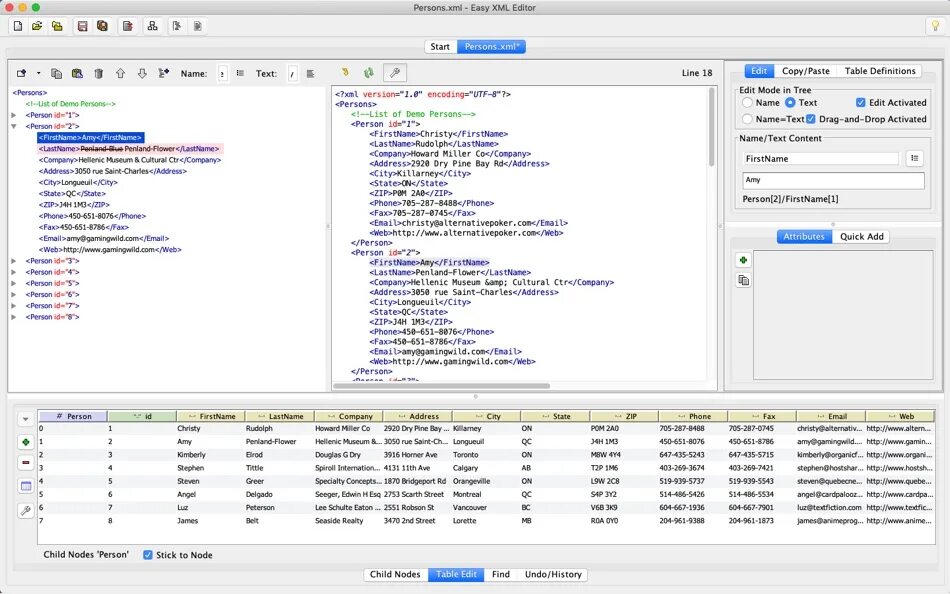
Task: Expand the Person id="6" tree node
Action: 14,295
